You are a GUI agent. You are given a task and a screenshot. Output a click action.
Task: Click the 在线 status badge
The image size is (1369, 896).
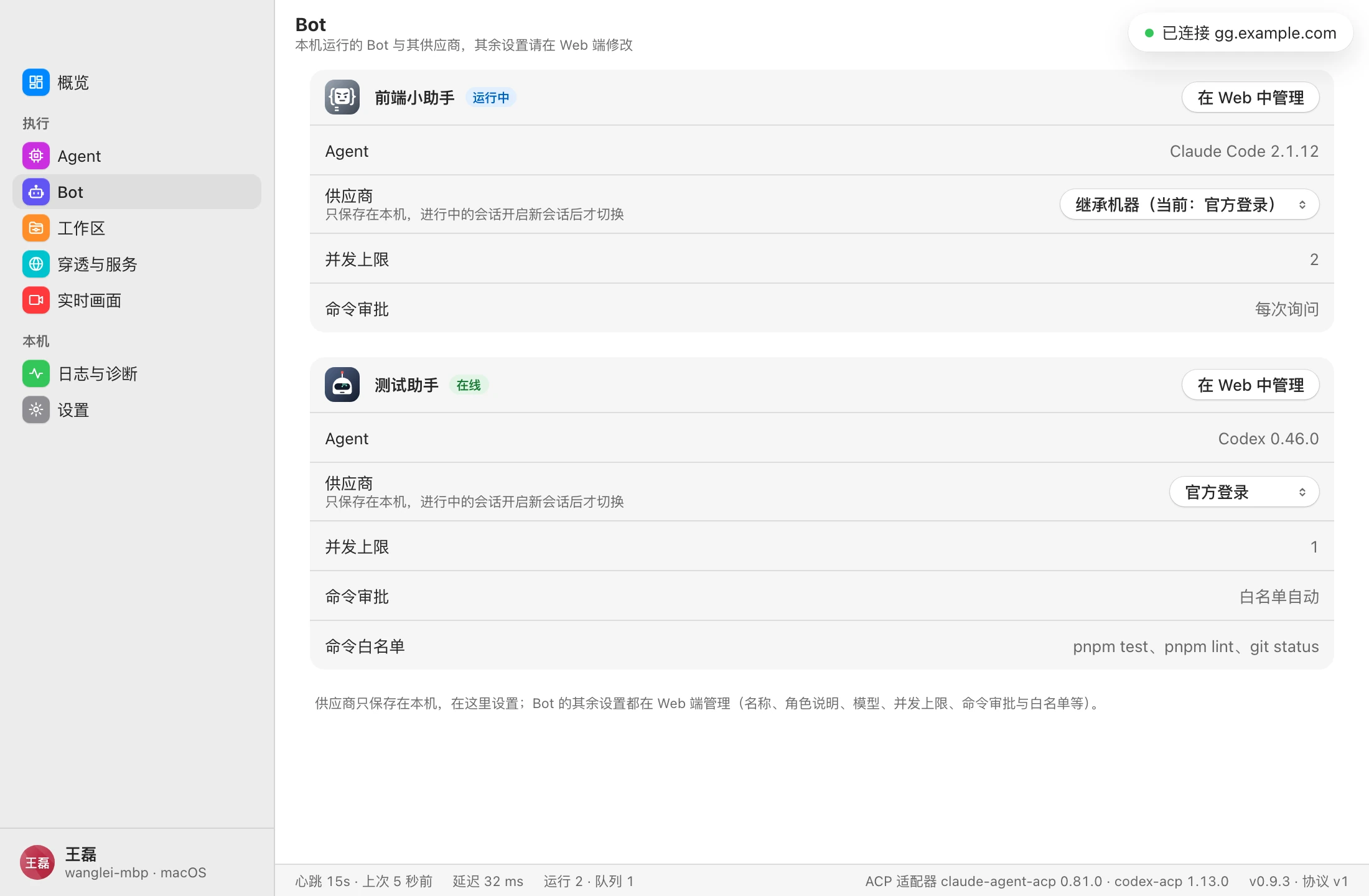(x=469, y=385)
